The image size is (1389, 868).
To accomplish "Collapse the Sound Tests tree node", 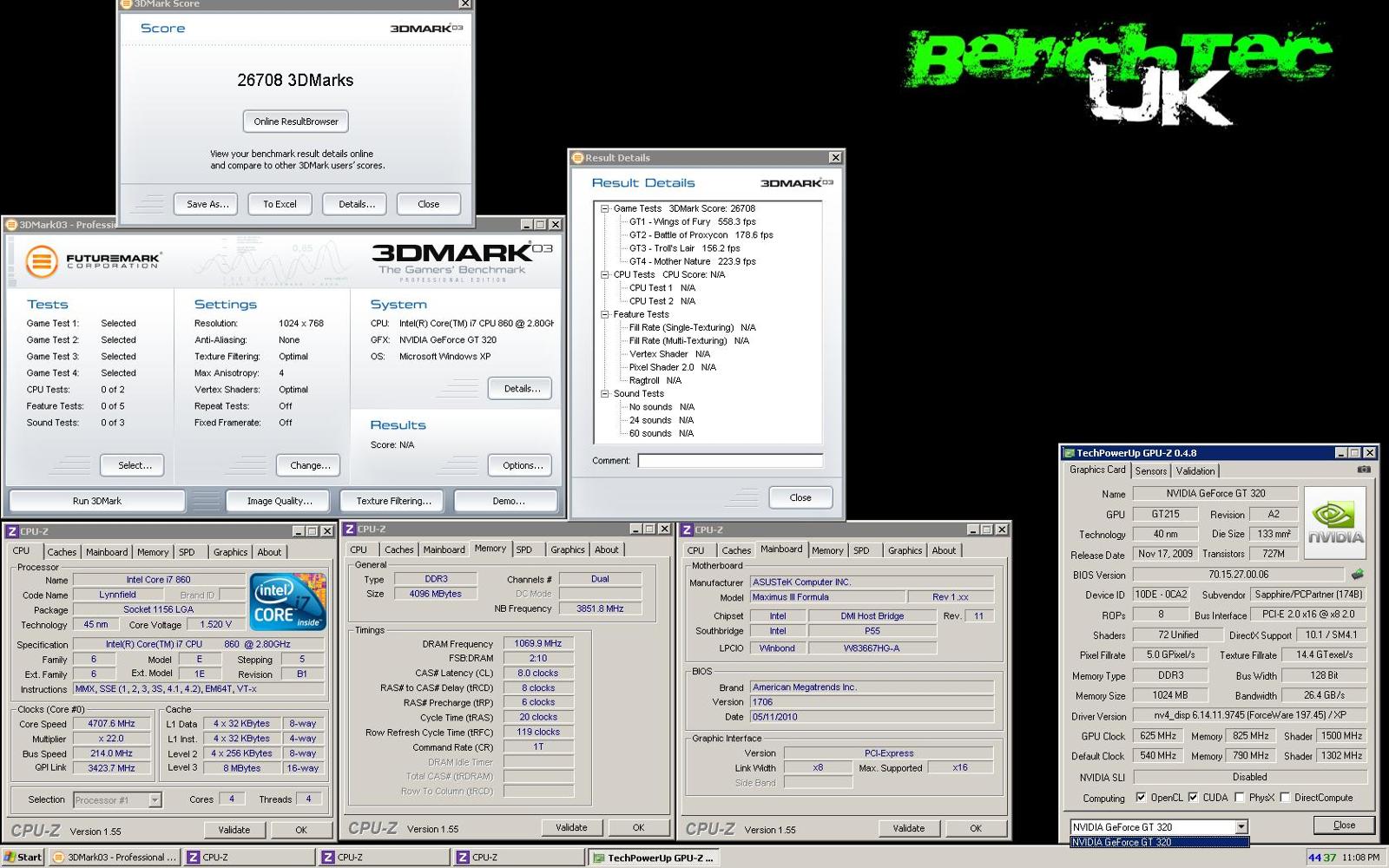I will [605, 393].
